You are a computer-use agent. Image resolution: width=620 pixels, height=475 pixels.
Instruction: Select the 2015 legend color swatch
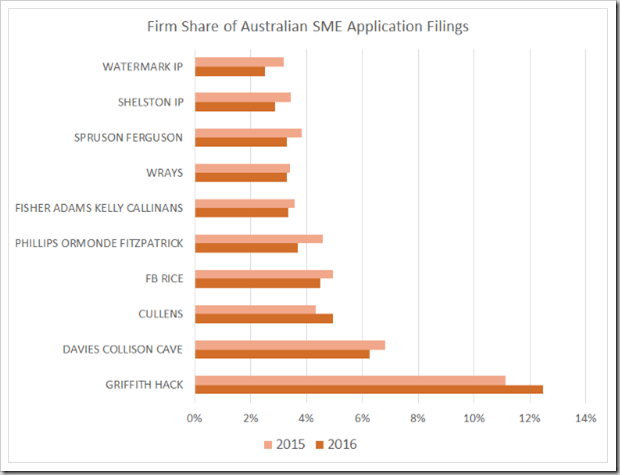click(x=268, y=445)
